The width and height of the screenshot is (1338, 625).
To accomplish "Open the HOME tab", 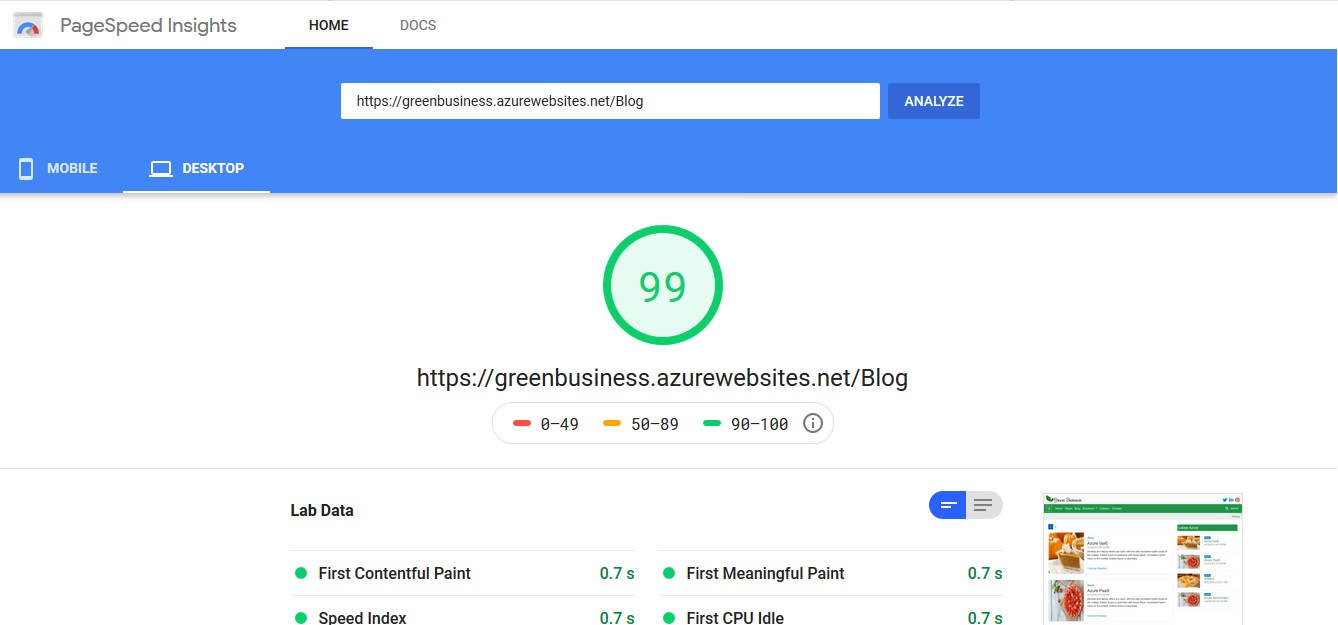I will coord(328,25).
